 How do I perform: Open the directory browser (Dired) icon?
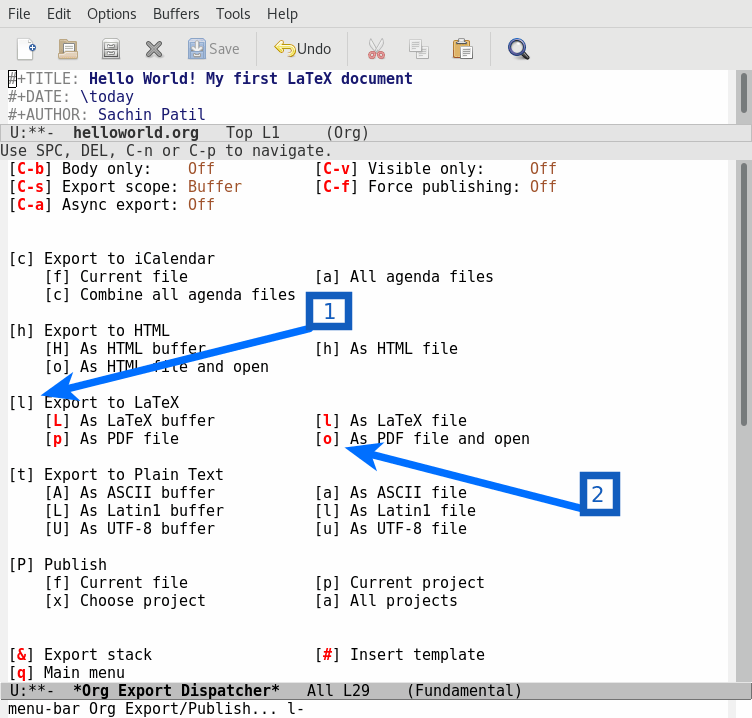pyautogui.click(x=111, y=48)
